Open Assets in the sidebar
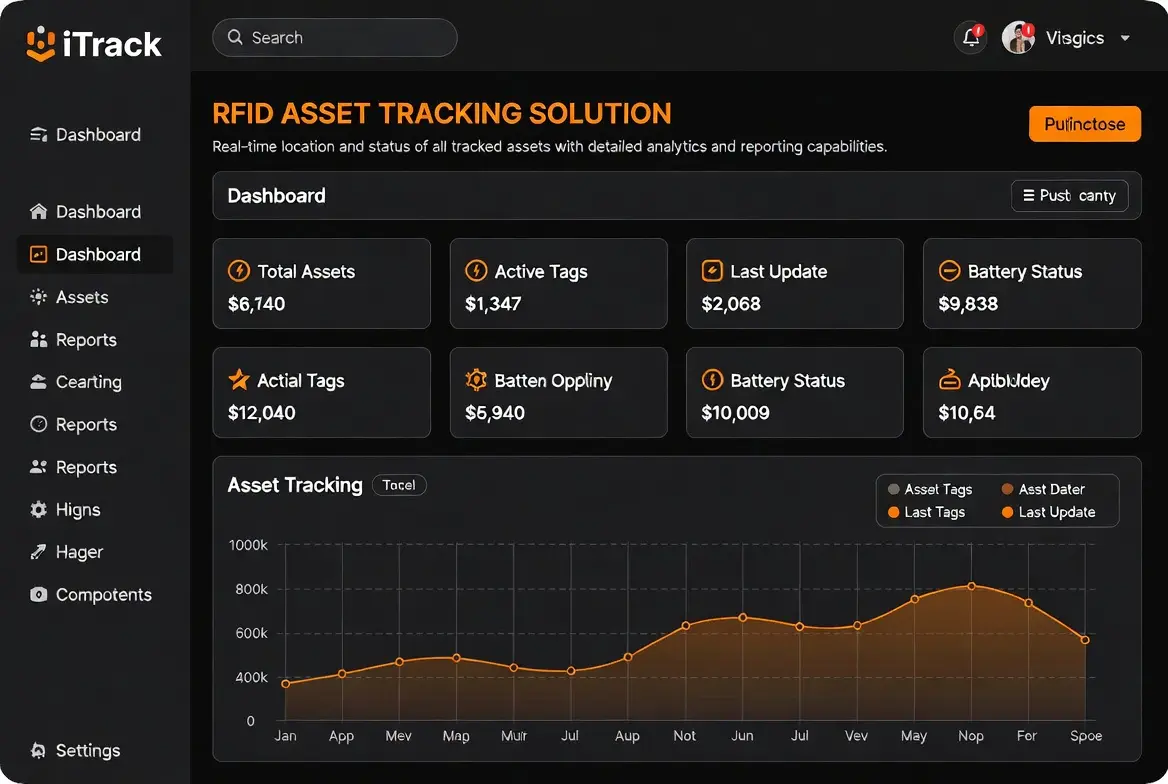 82,297
